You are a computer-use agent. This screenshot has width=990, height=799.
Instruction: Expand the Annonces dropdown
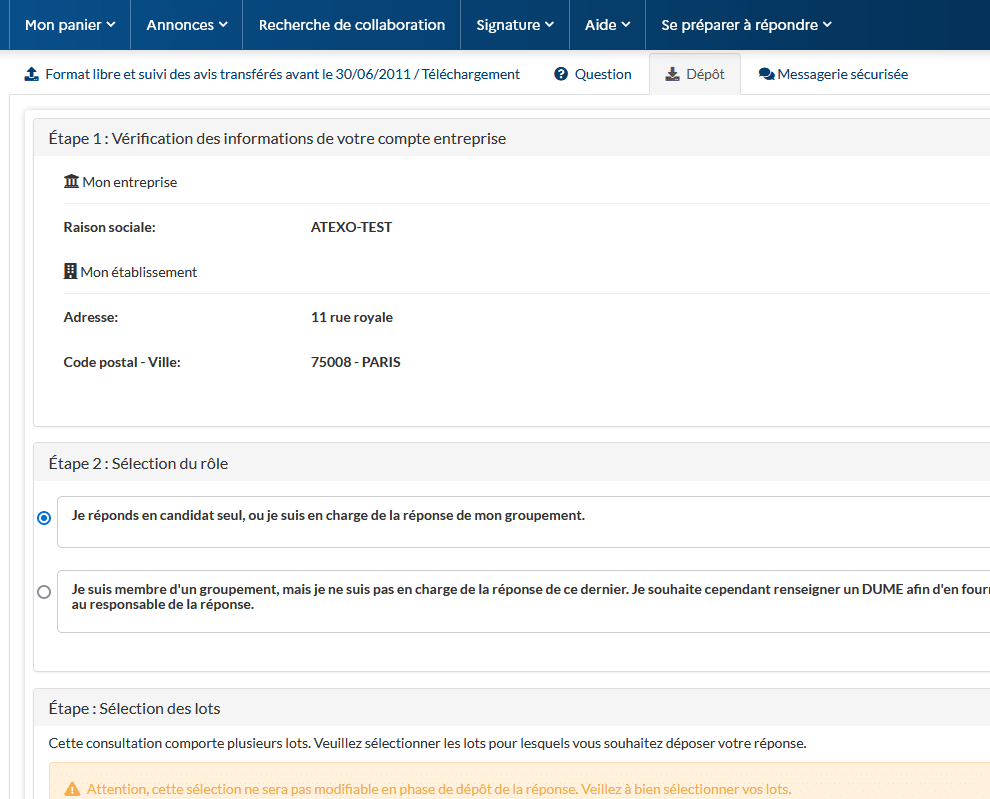[x=187, y=25]
